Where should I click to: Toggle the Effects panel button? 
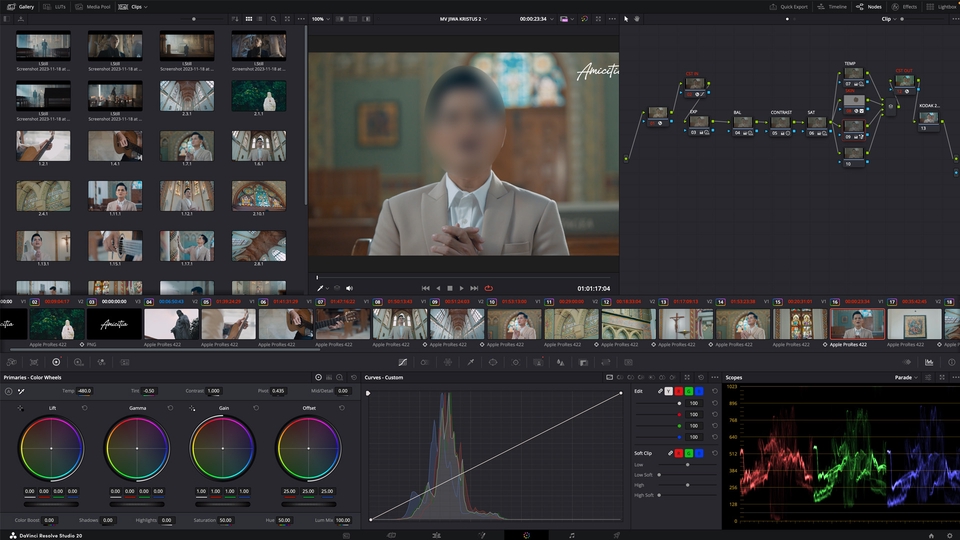tap(904, 7)
